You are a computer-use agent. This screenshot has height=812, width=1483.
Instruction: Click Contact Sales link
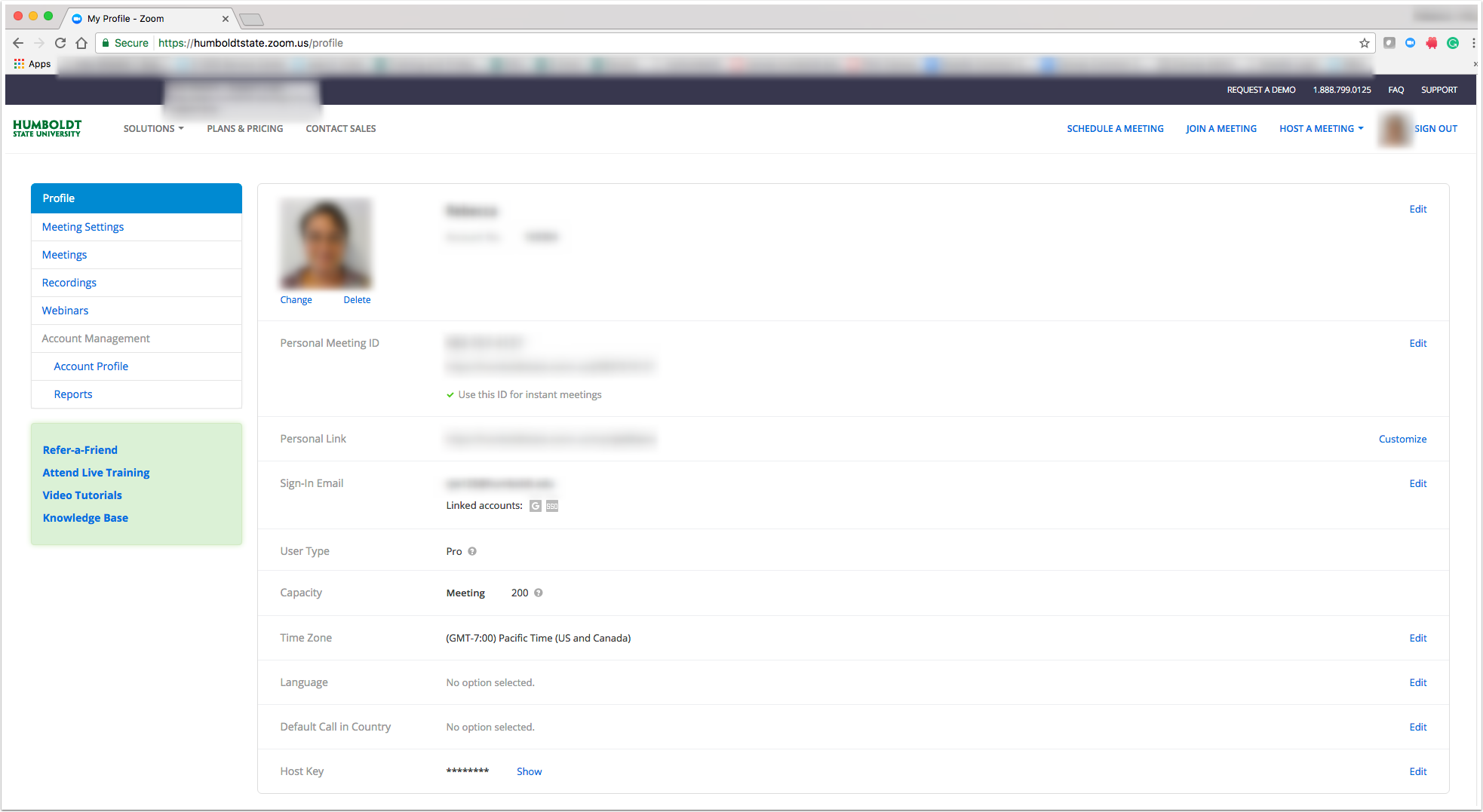341,129
